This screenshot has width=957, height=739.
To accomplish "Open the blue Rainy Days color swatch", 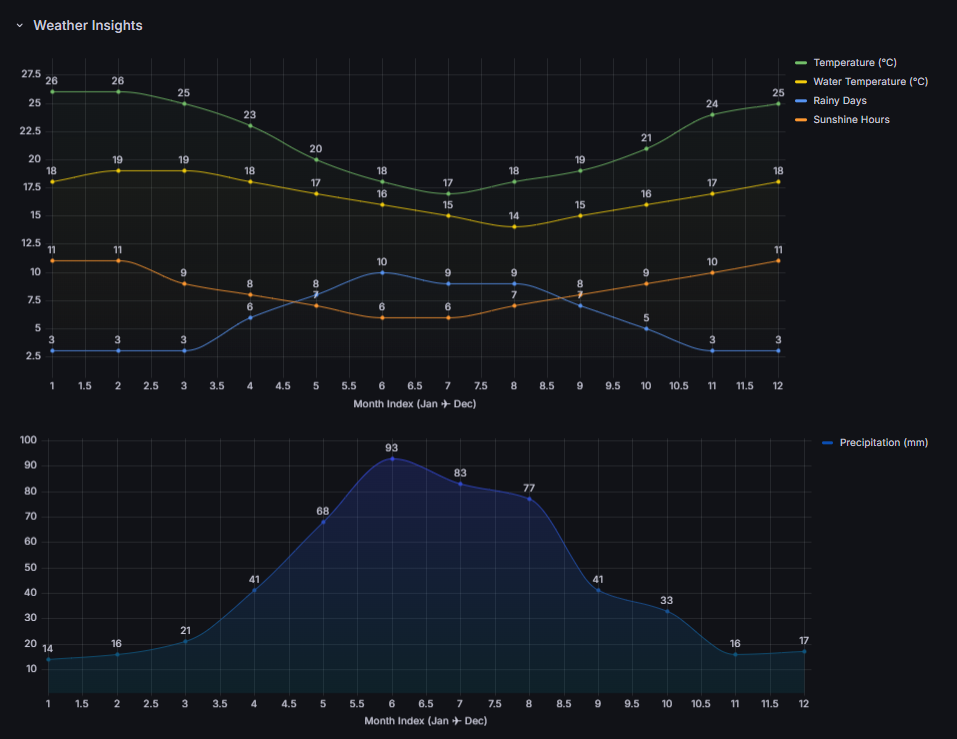I will point(800,101).
